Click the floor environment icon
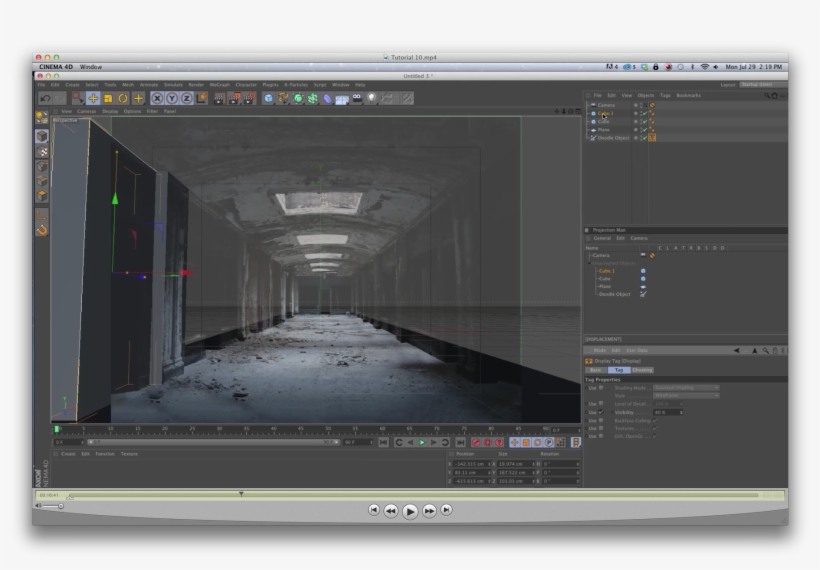 342,98
